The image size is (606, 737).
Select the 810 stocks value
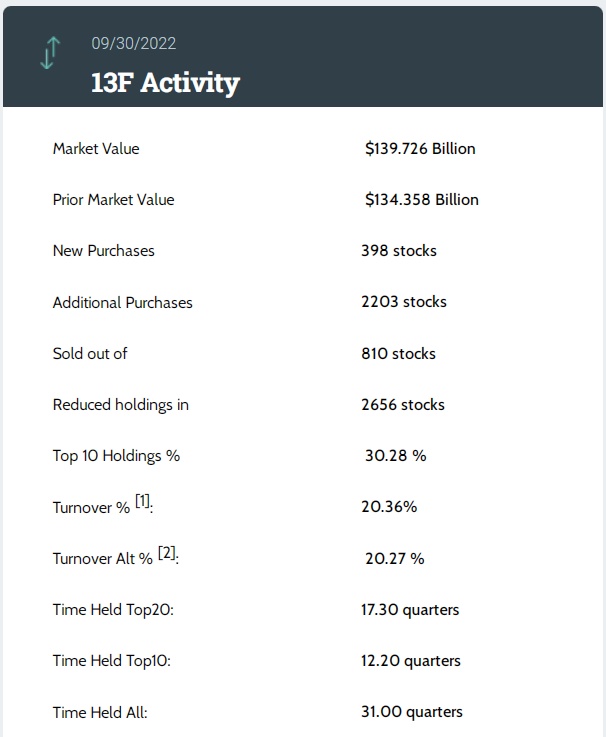pos(399,353)
